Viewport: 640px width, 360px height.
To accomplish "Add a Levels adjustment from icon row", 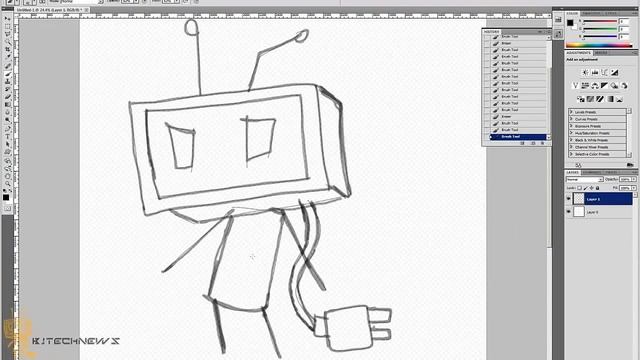I will [x=595, y=73].
